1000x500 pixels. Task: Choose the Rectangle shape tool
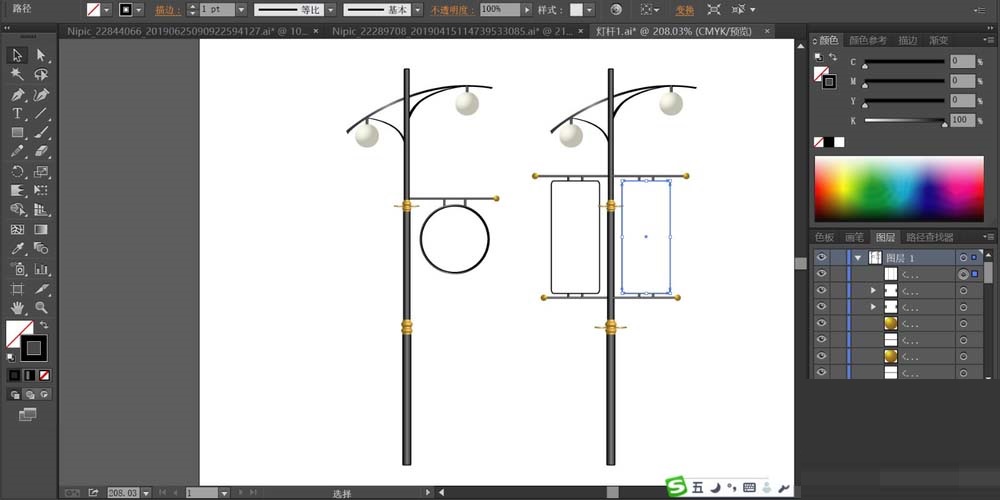click(18, 132)
